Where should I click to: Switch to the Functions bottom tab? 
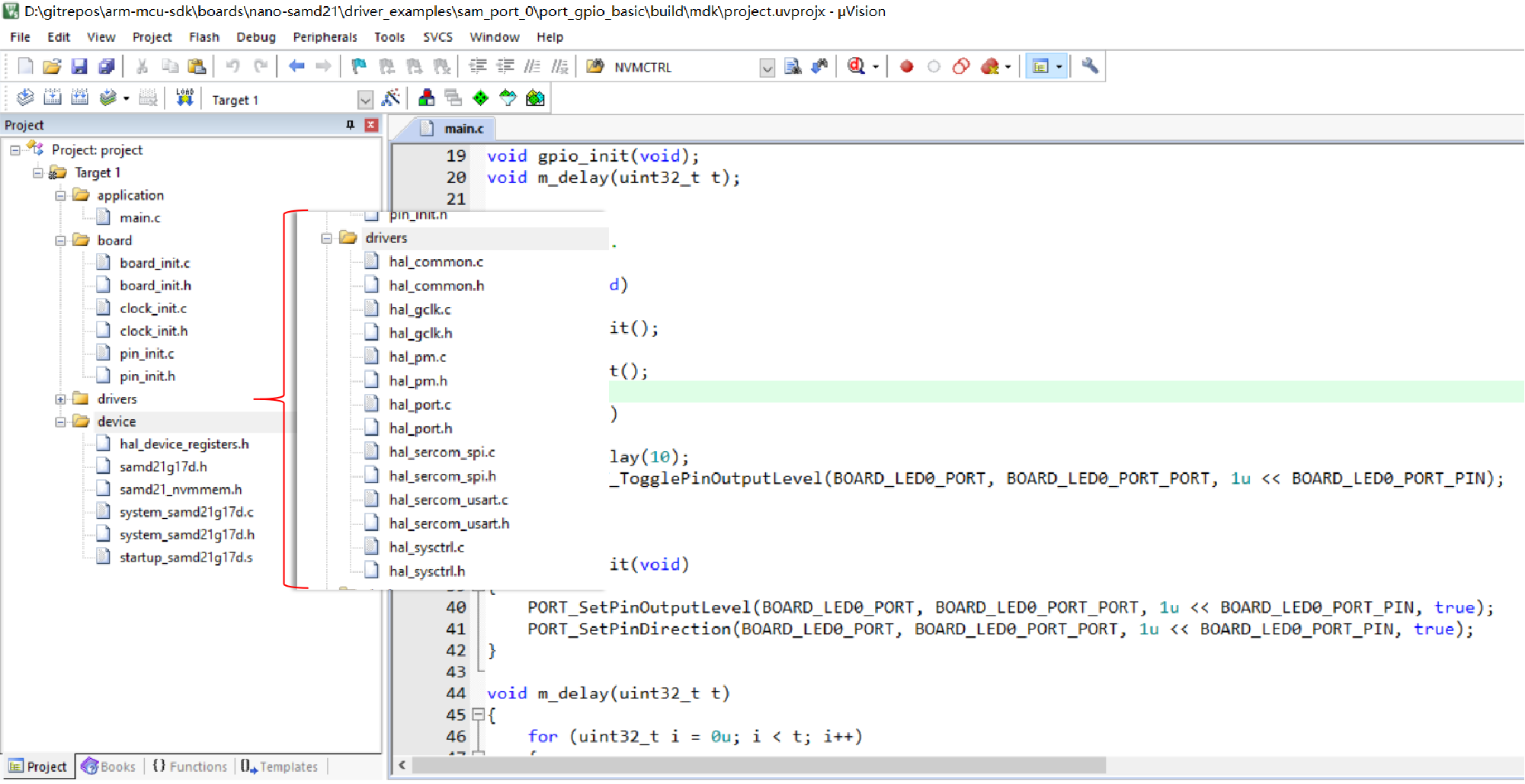pyautogui.click(x=190, y=766)
